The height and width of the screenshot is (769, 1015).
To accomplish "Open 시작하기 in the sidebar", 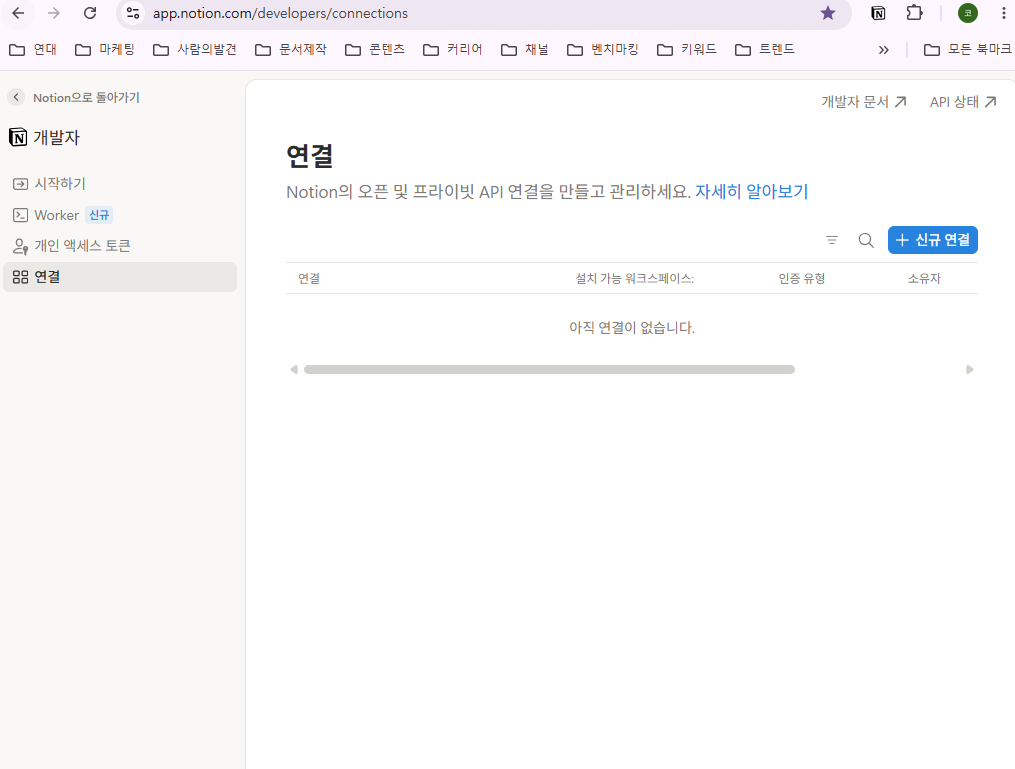I will tap(120, 184).
